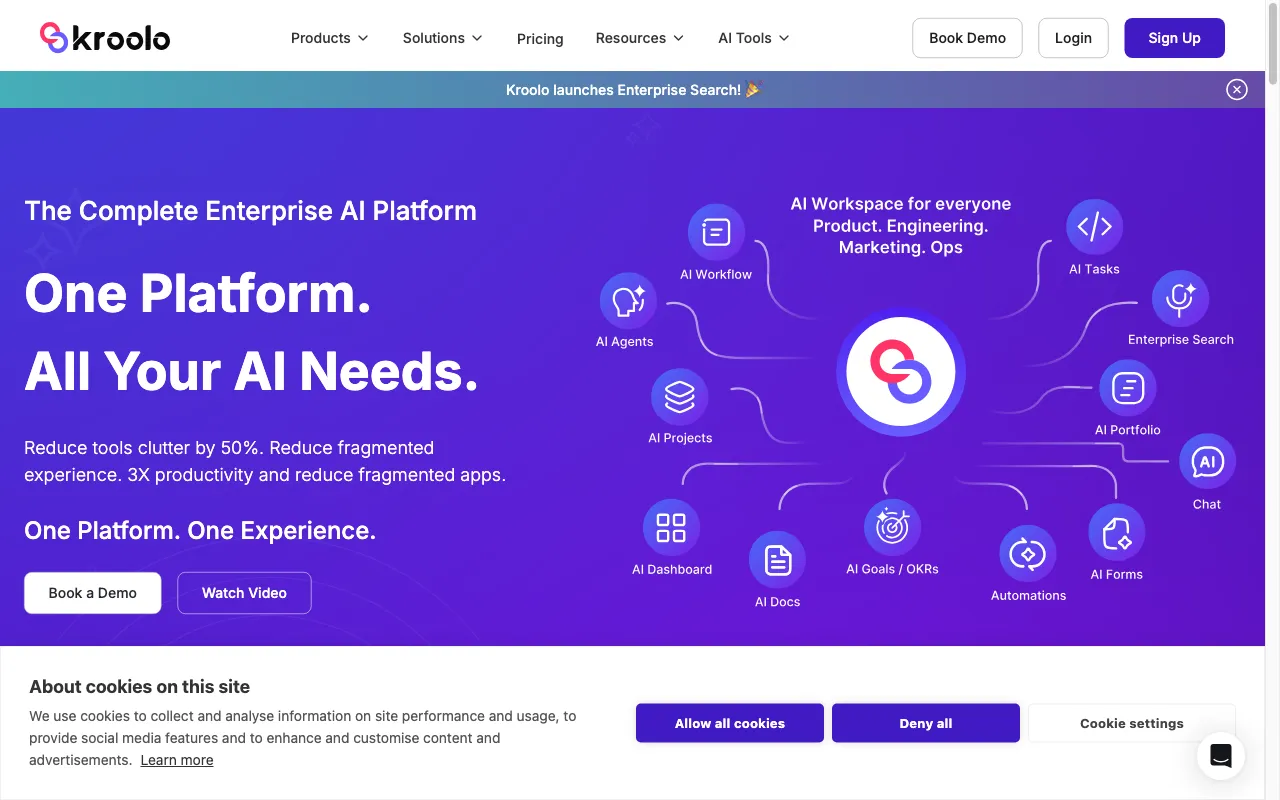Click the "All Your AI Needs." headline
Viewport: 1280px width, 800px height.
coord(252,372)
